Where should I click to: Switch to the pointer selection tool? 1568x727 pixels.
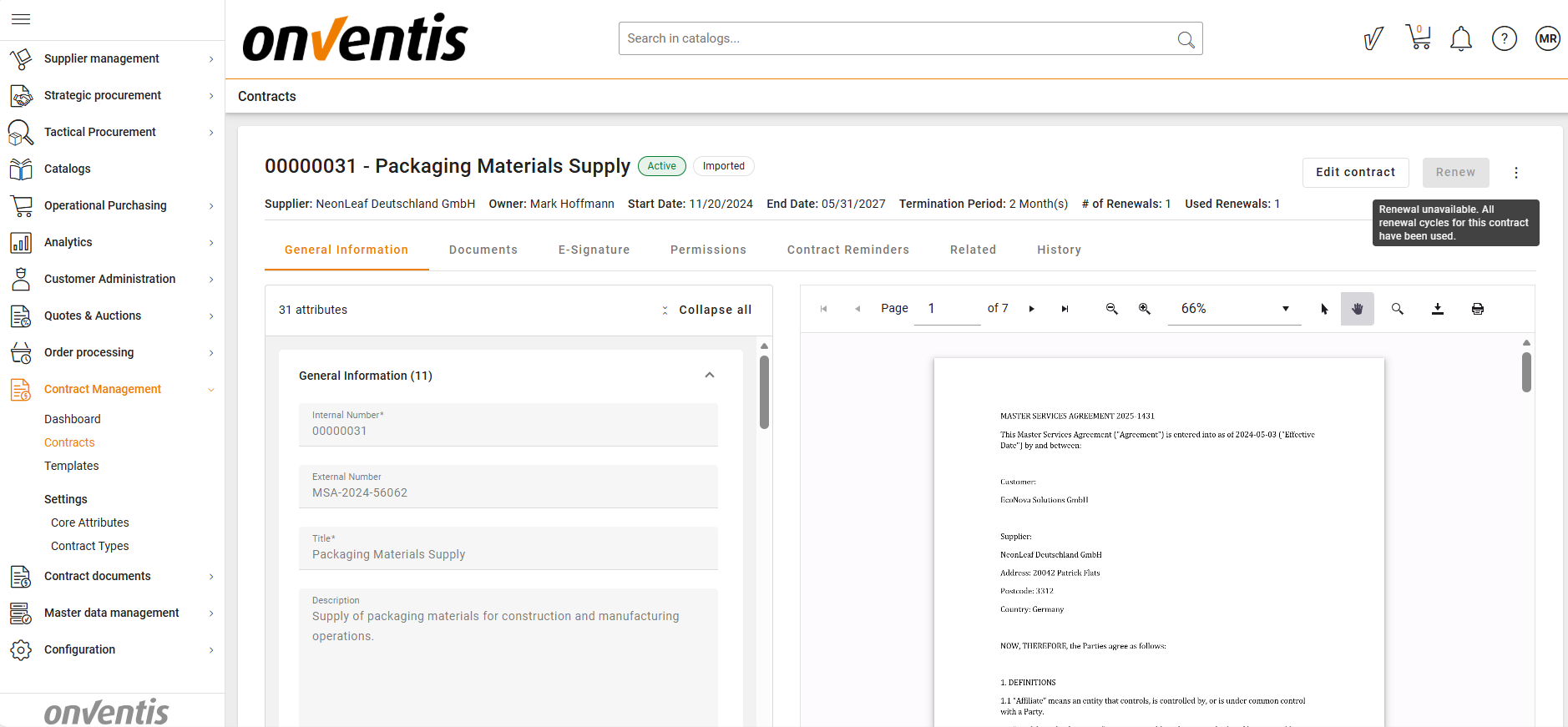(1324, 309)
